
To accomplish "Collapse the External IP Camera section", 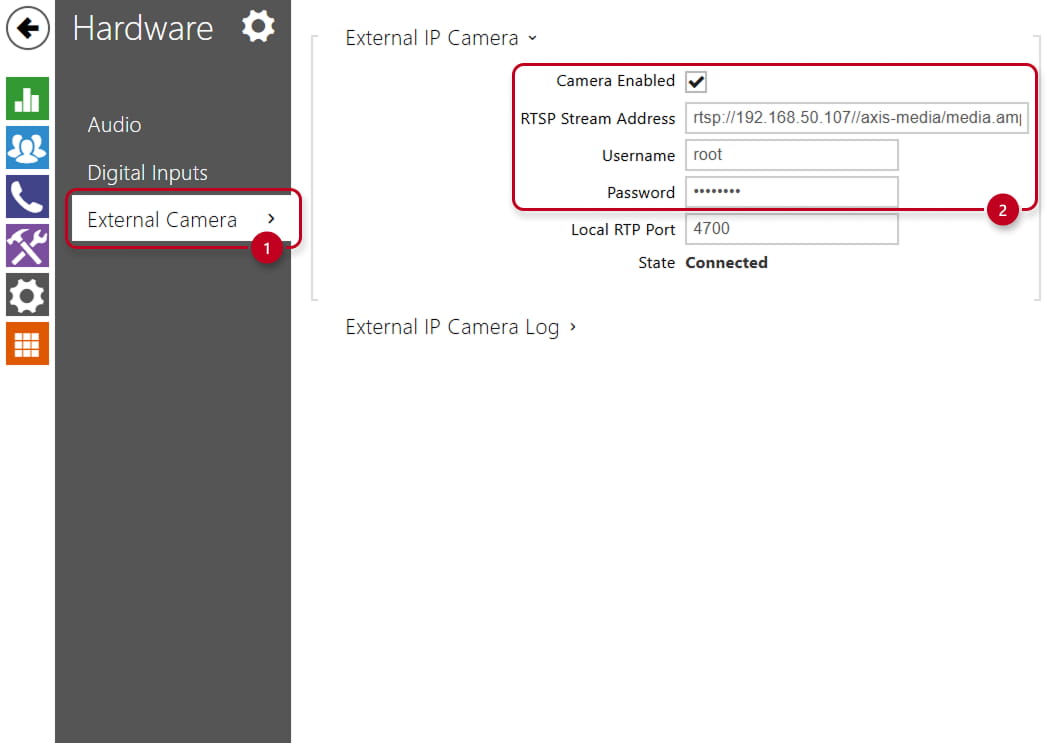I will pos(441,38).
